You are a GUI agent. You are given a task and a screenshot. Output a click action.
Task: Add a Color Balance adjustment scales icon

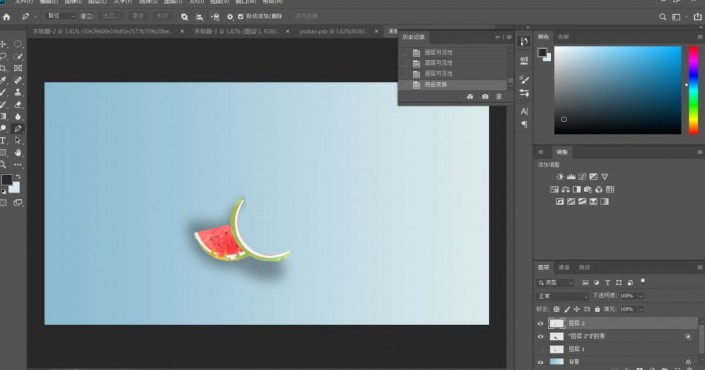[x=566, y=189]
